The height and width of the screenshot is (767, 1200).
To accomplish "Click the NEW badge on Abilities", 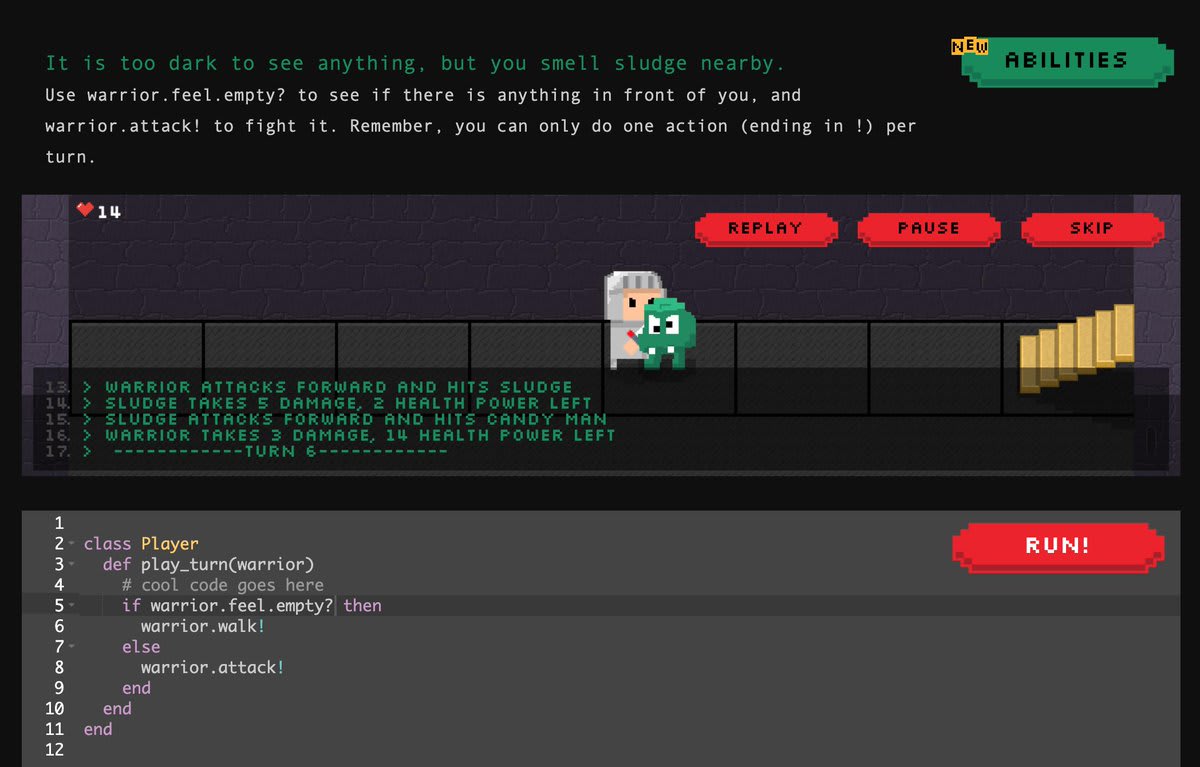I will click(969, 46).
